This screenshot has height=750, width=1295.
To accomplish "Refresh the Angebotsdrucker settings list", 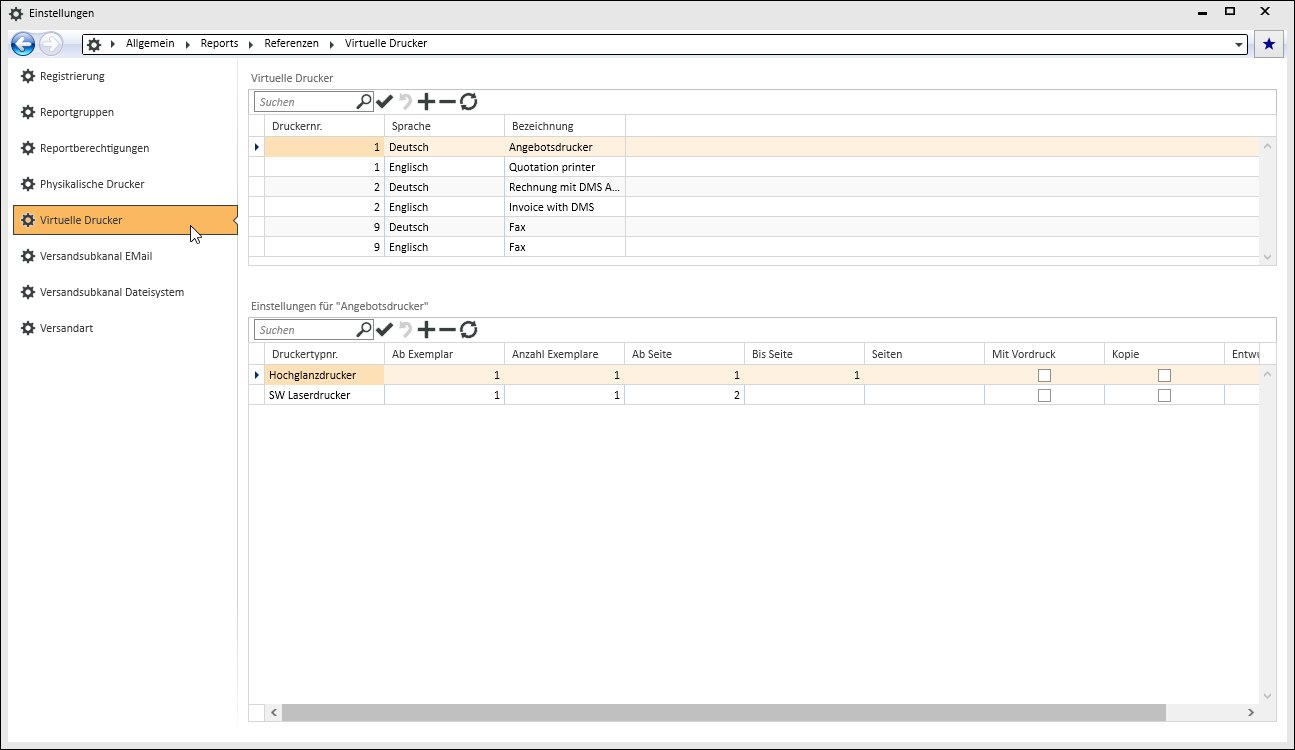I will coord(468,330).
